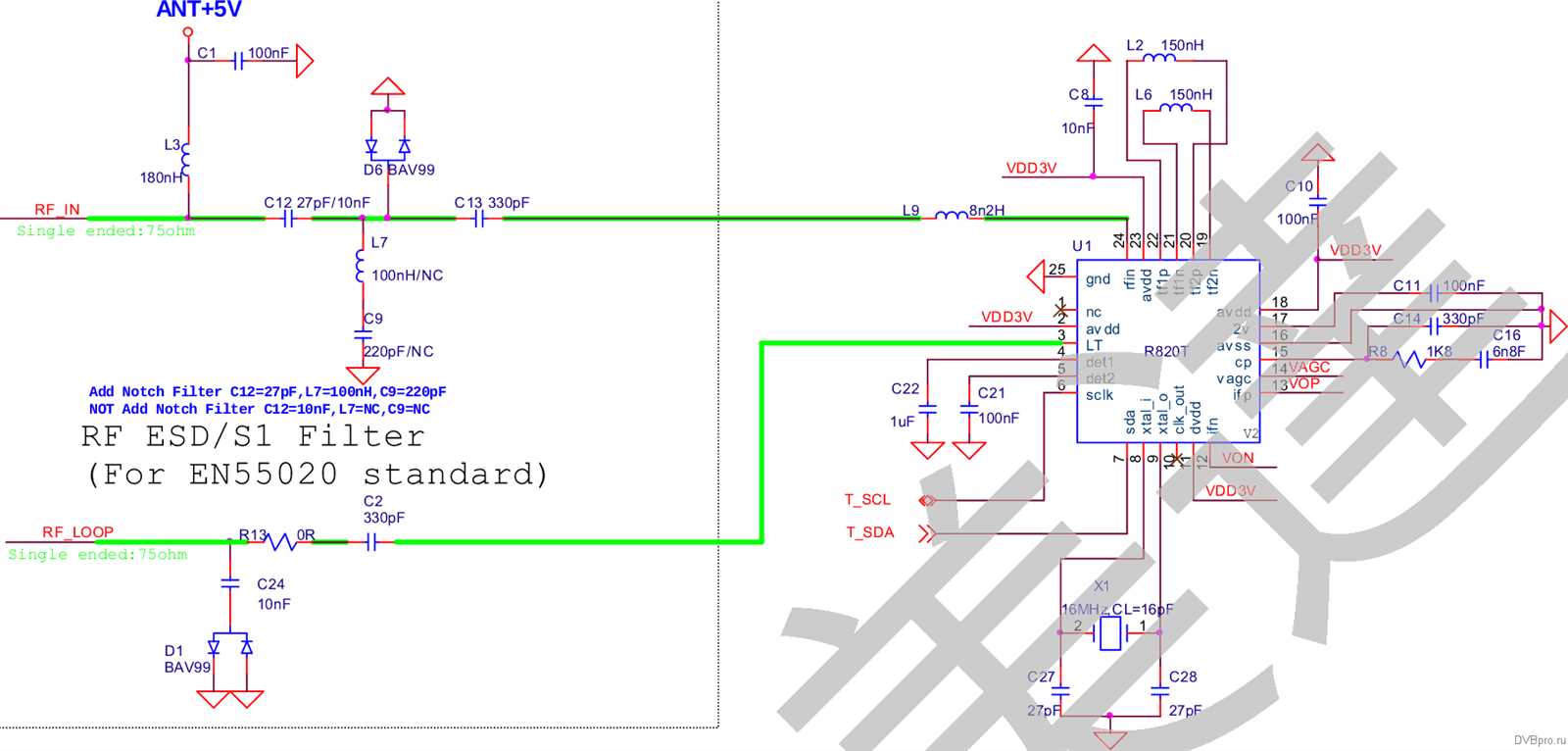Image resolution: width=1568 pixels, height=751 pixels.
Task: Select the X1 crystal symbol
Action: coord(1110,633)
